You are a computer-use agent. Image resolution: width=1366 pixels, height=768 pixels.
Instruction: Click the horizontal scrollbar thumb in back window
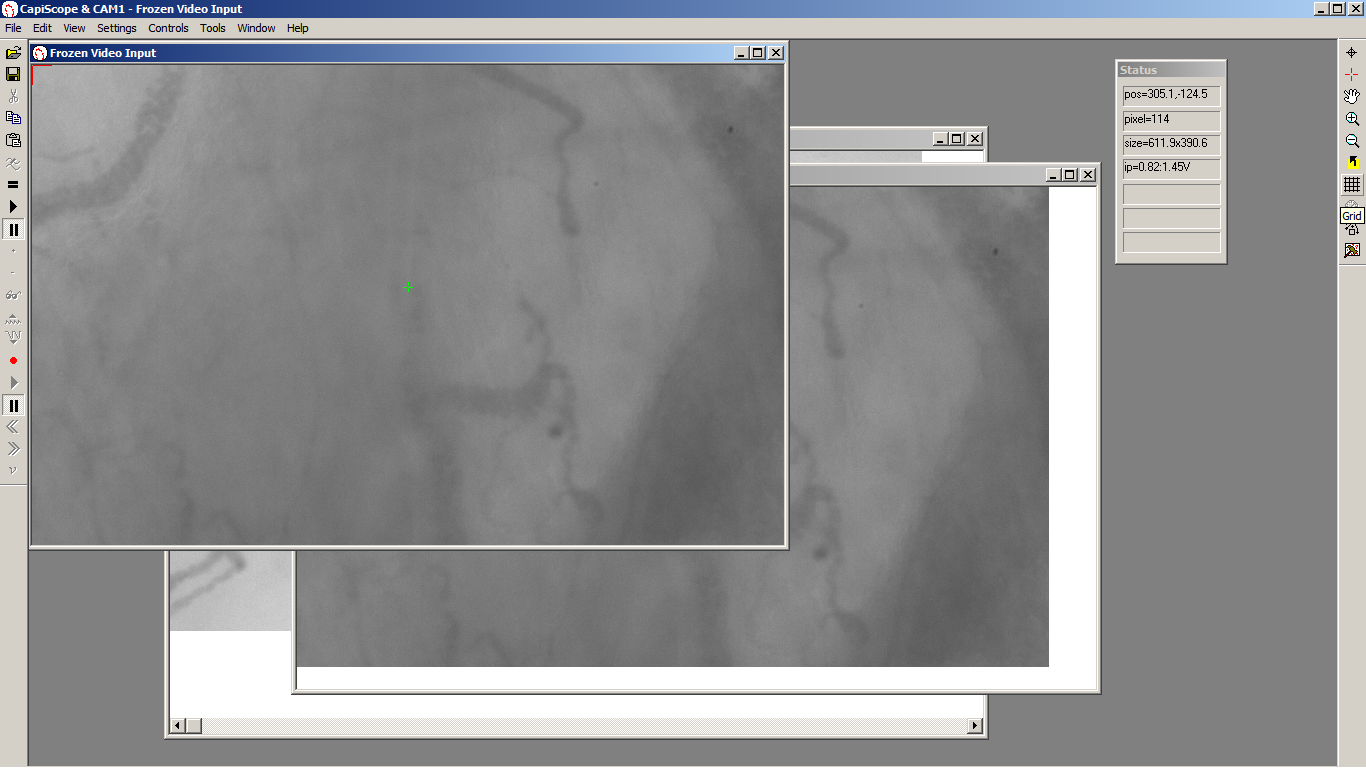pyautogui.click(x=194, y=726)
